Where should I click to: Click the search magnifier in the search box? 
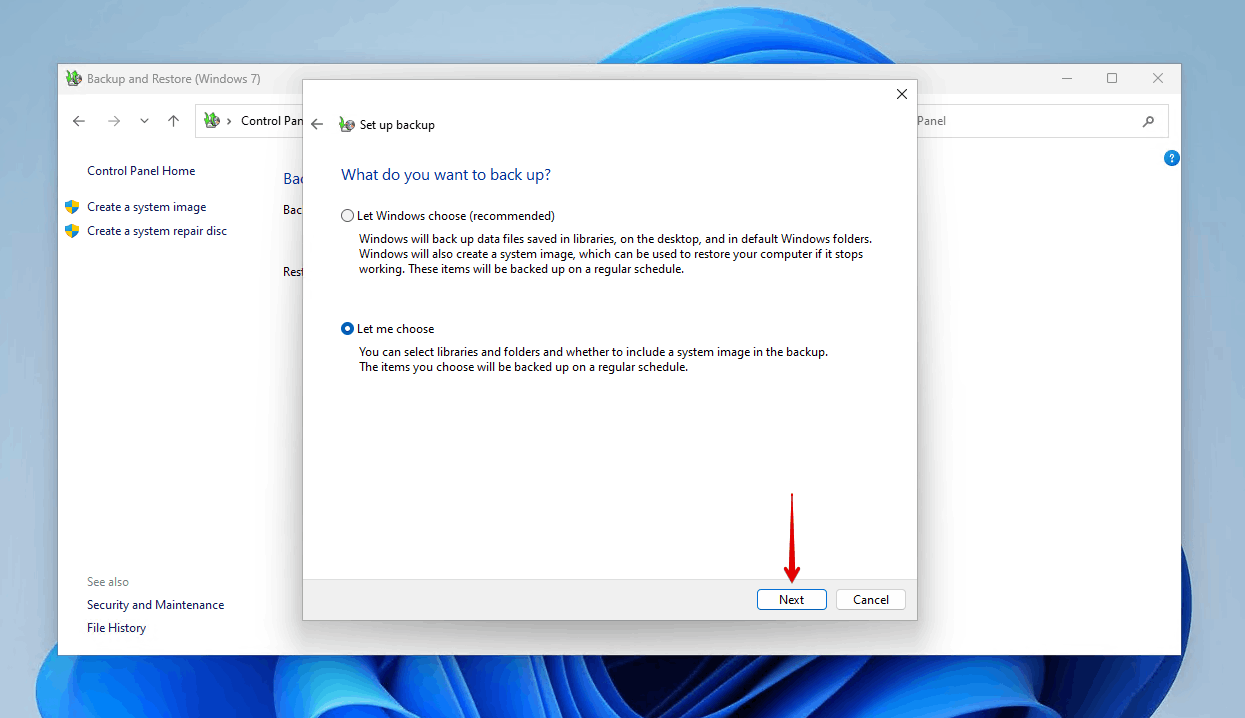(x=1148, y=120)
